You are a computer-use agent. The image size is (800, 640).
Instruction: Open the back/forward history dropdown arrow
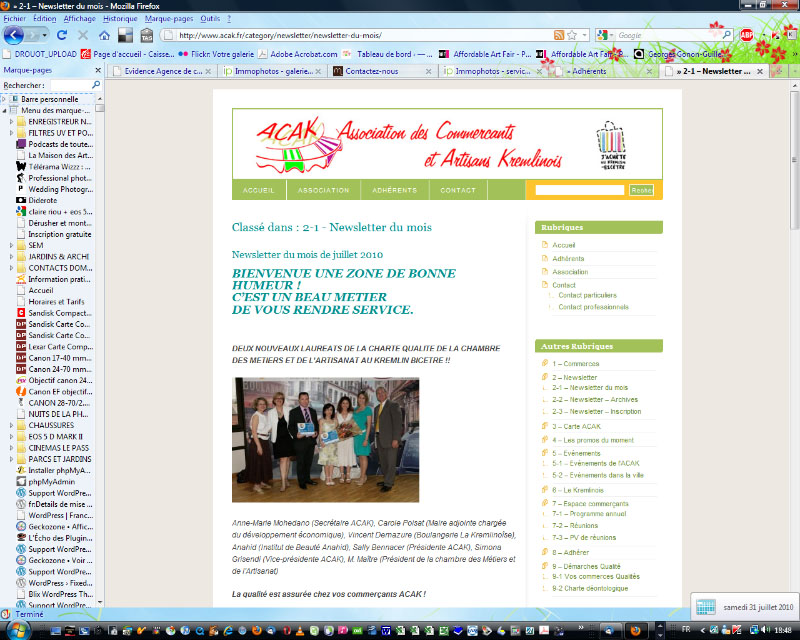coord(45,35)
